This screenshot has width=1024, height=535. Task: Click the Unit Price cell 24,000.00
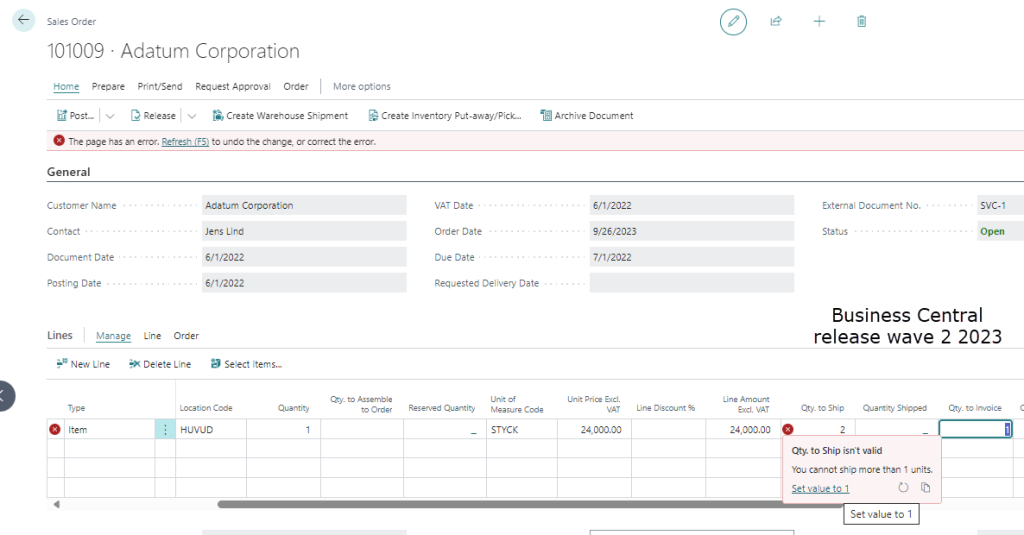(x=594, y=429)
